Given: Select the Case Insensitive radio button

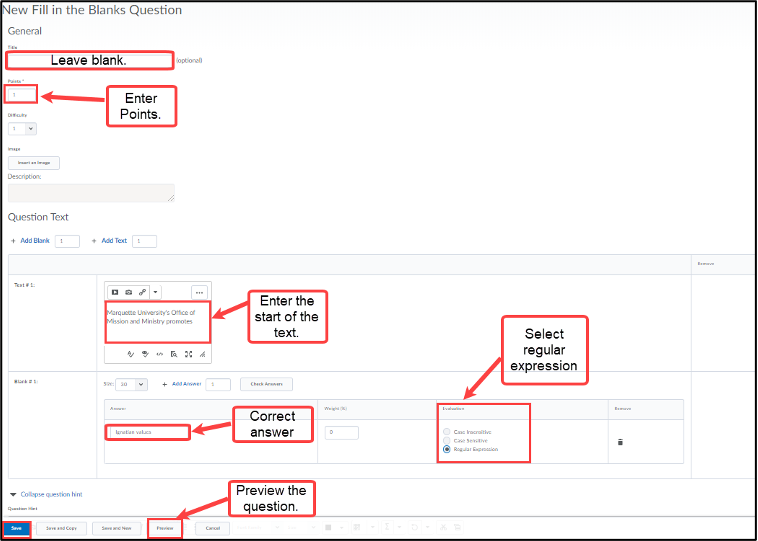Looking at the screenshot, I should tap(446, 431).
